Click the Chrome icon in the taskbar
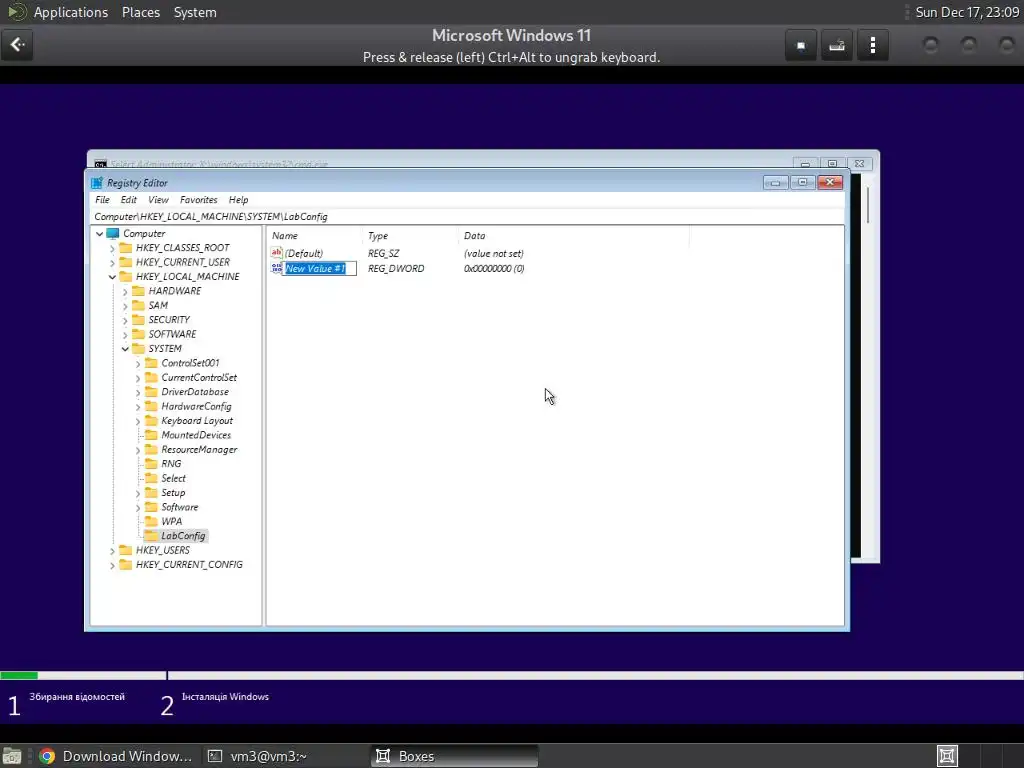This screenshot has height=768, width=1024. tap(46, 756)
